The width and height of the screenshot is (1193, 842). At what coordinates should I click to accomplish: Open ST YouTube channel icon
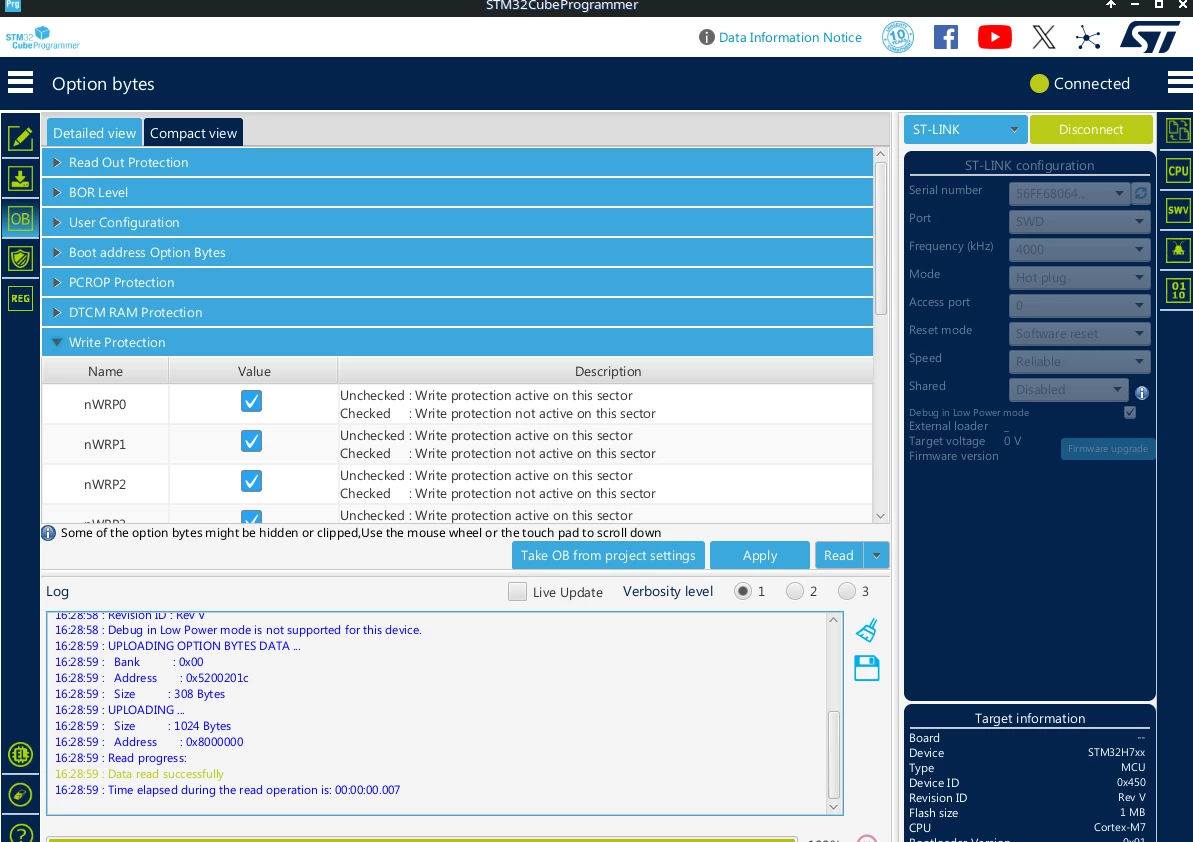pyautogui.click(x=994, y=37)
